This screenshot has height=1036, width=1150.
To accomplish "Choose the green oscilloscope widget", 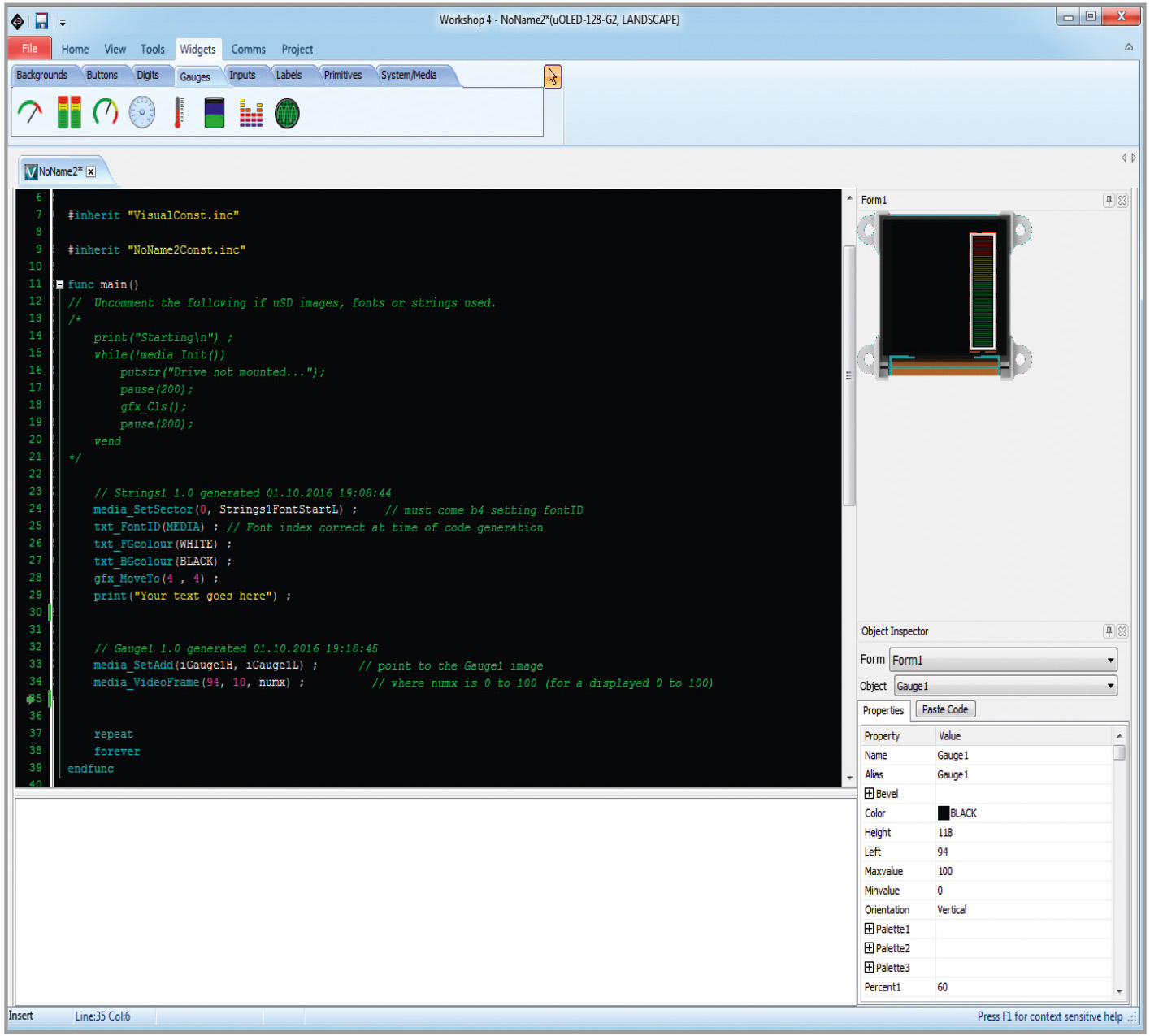I will click(x=287, y=113).
